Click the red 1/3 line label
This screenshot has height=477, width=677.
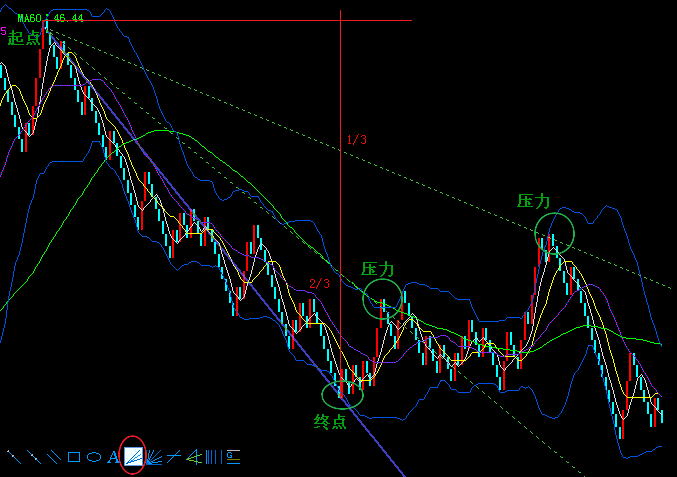tap(356, 140)
